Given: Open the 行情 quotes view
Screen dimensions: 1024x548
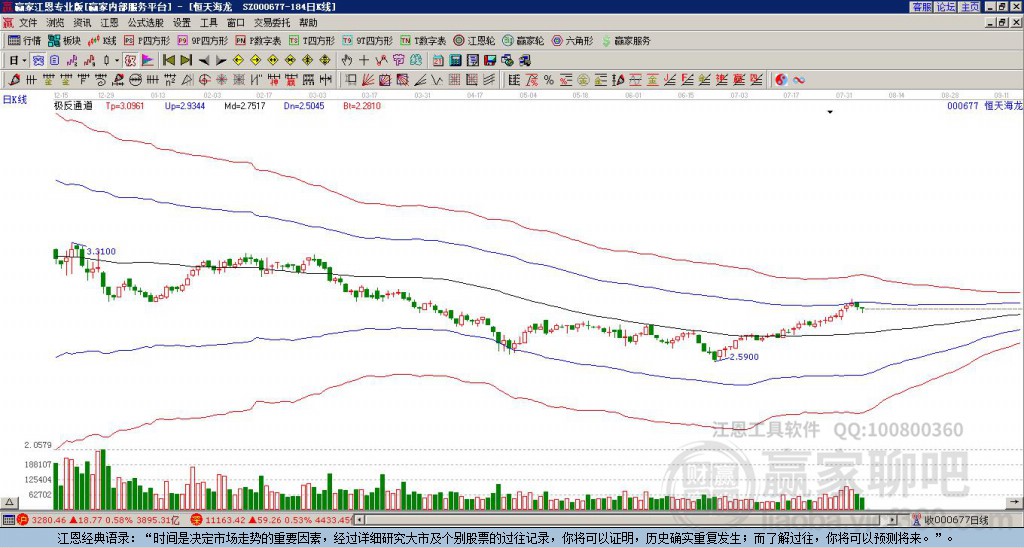Looking at the screenshot, I should pos(24,40).
